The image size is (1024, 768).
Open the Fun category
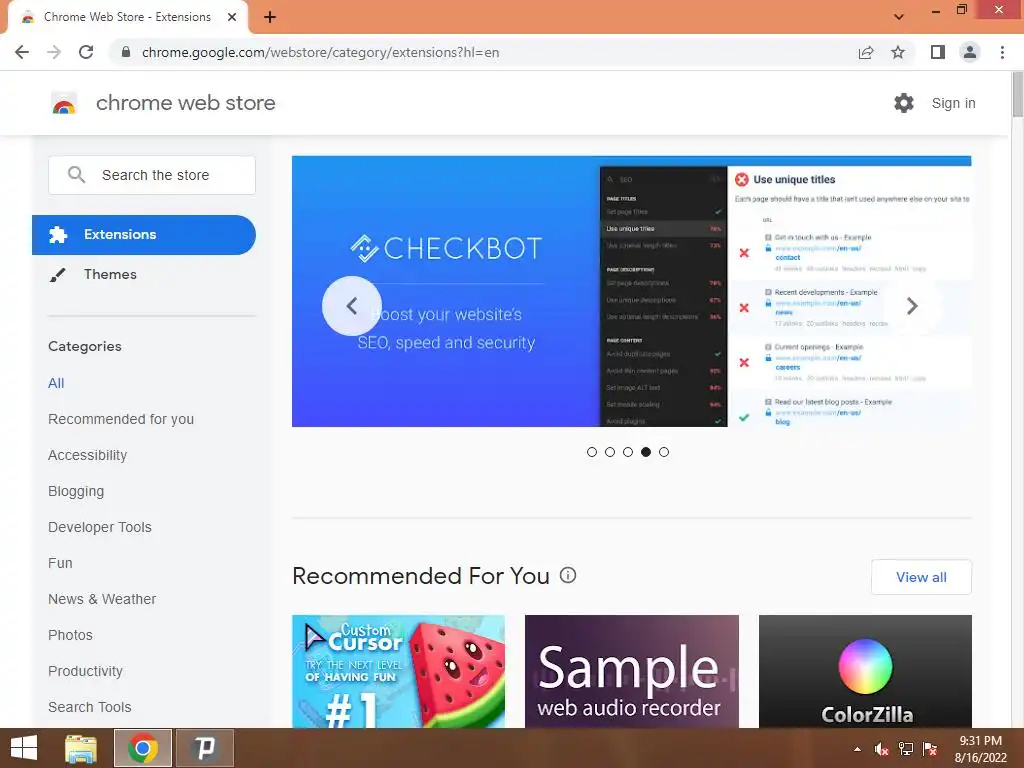tap(60, 563)
